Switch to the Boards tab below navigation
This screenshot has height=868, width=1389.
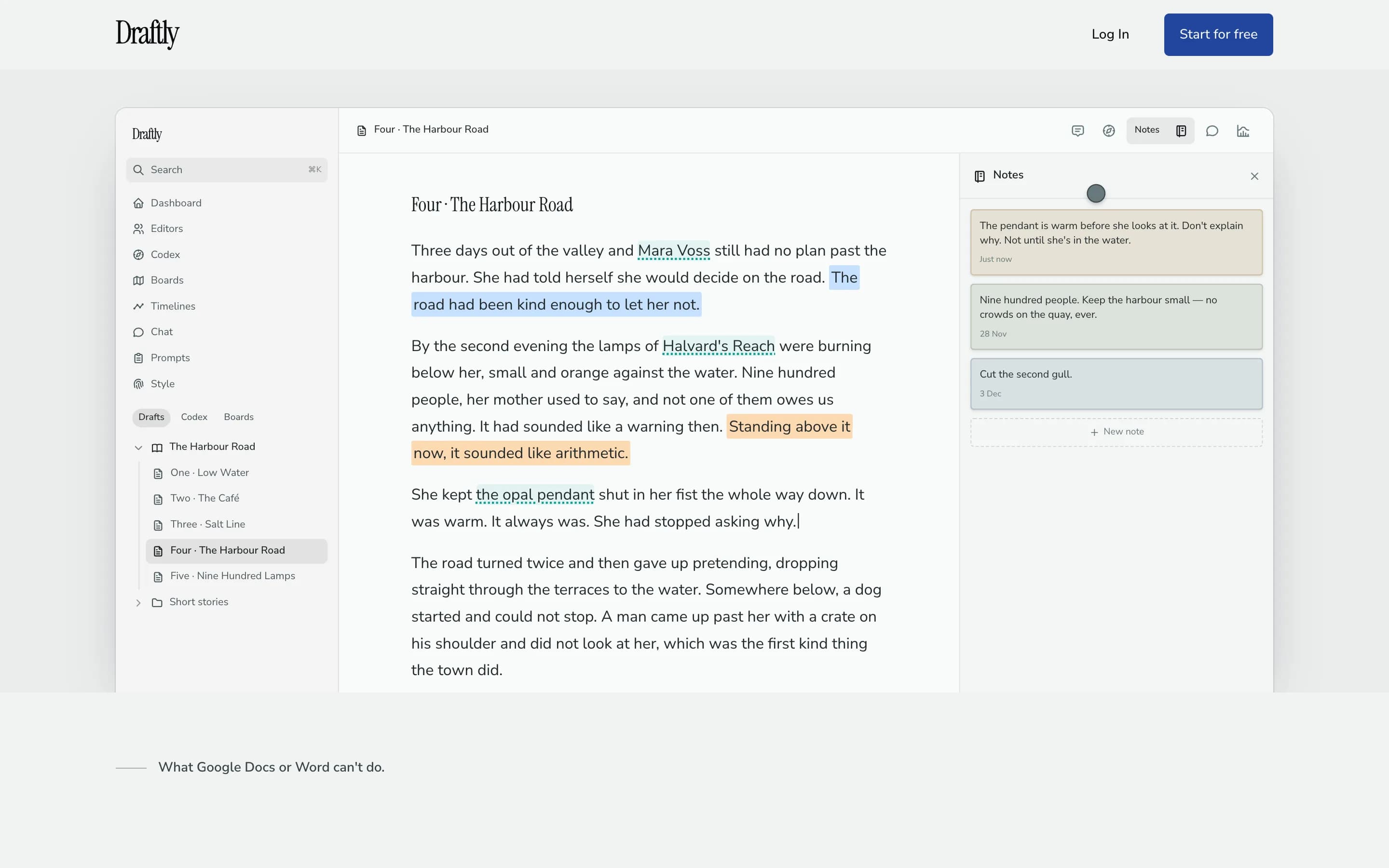(x=239, y=417)
